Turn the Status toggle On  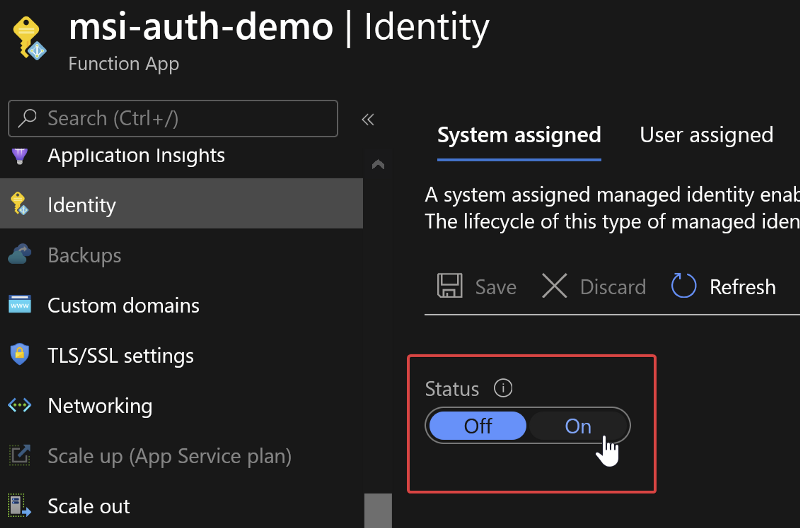point(578,426)
